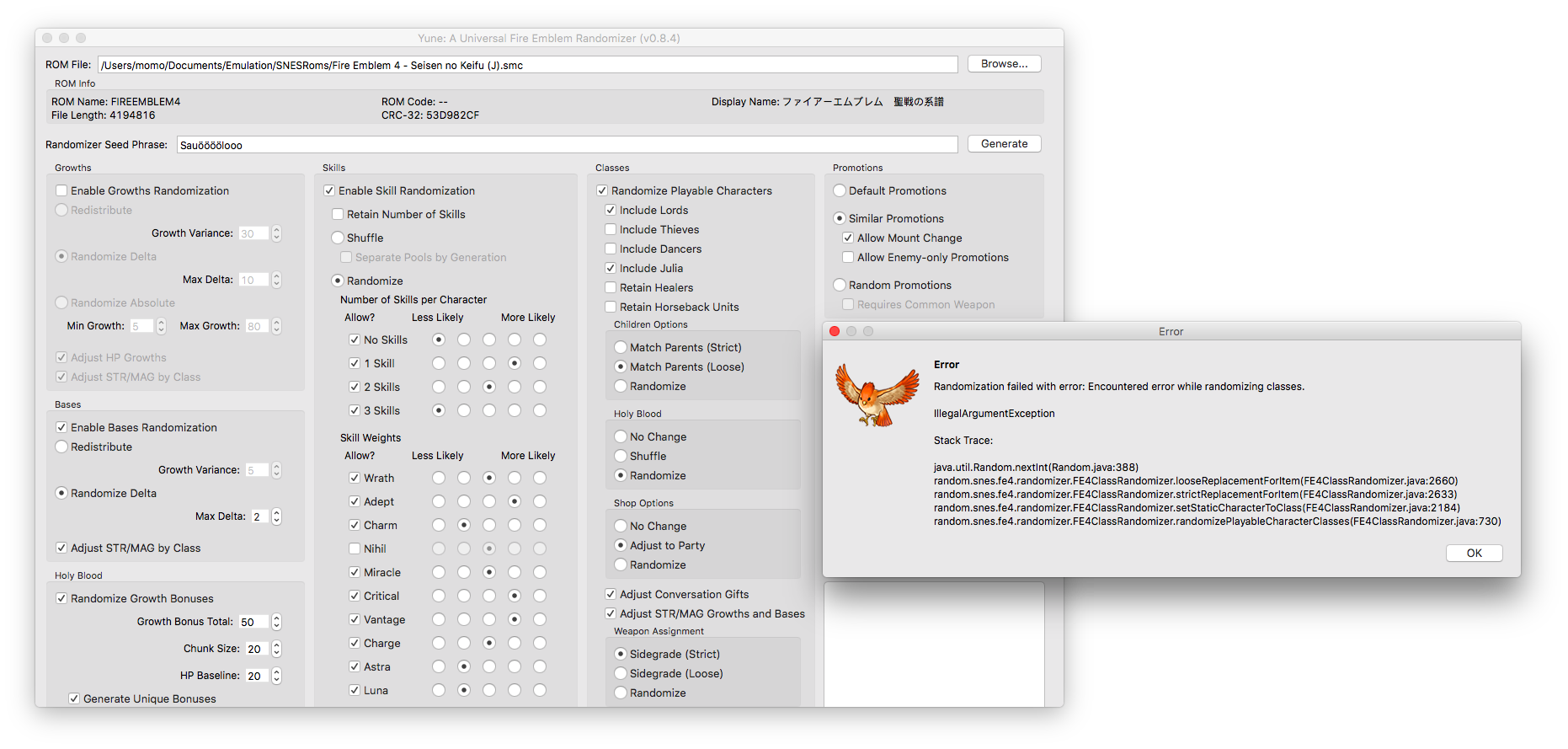Toggle Include Julia checkbox

611,268
